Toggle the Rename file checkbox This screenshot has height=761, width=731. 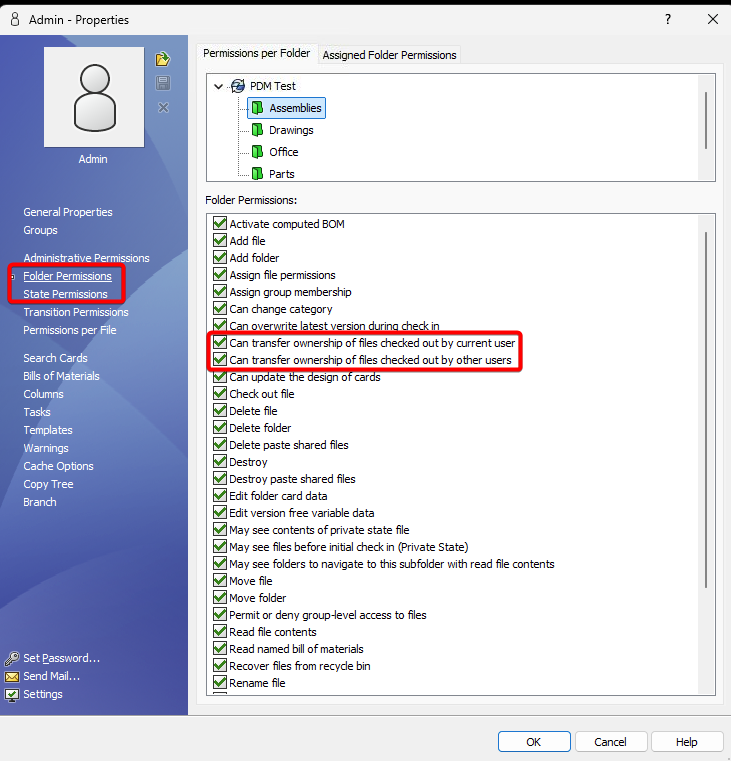(220, 682)
